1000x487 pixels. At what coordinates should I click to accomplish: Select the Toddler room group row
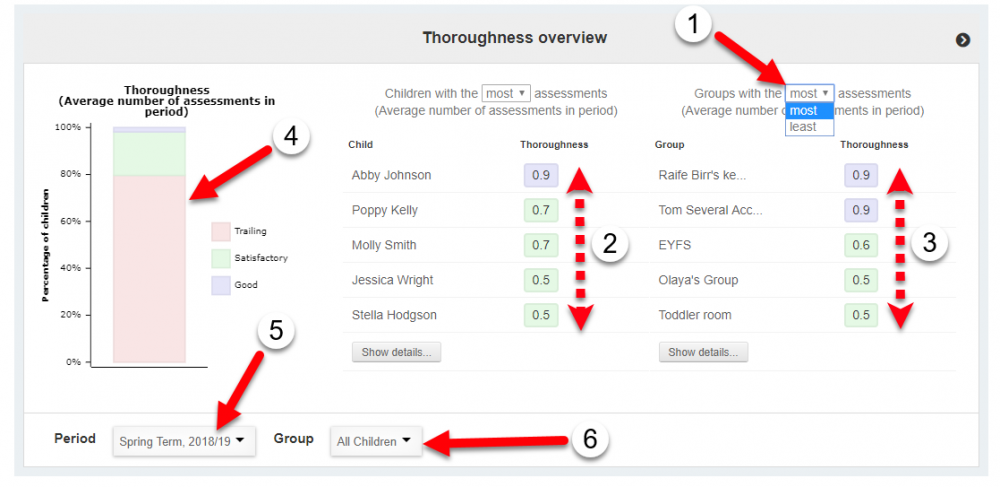[x=695, y=316]
